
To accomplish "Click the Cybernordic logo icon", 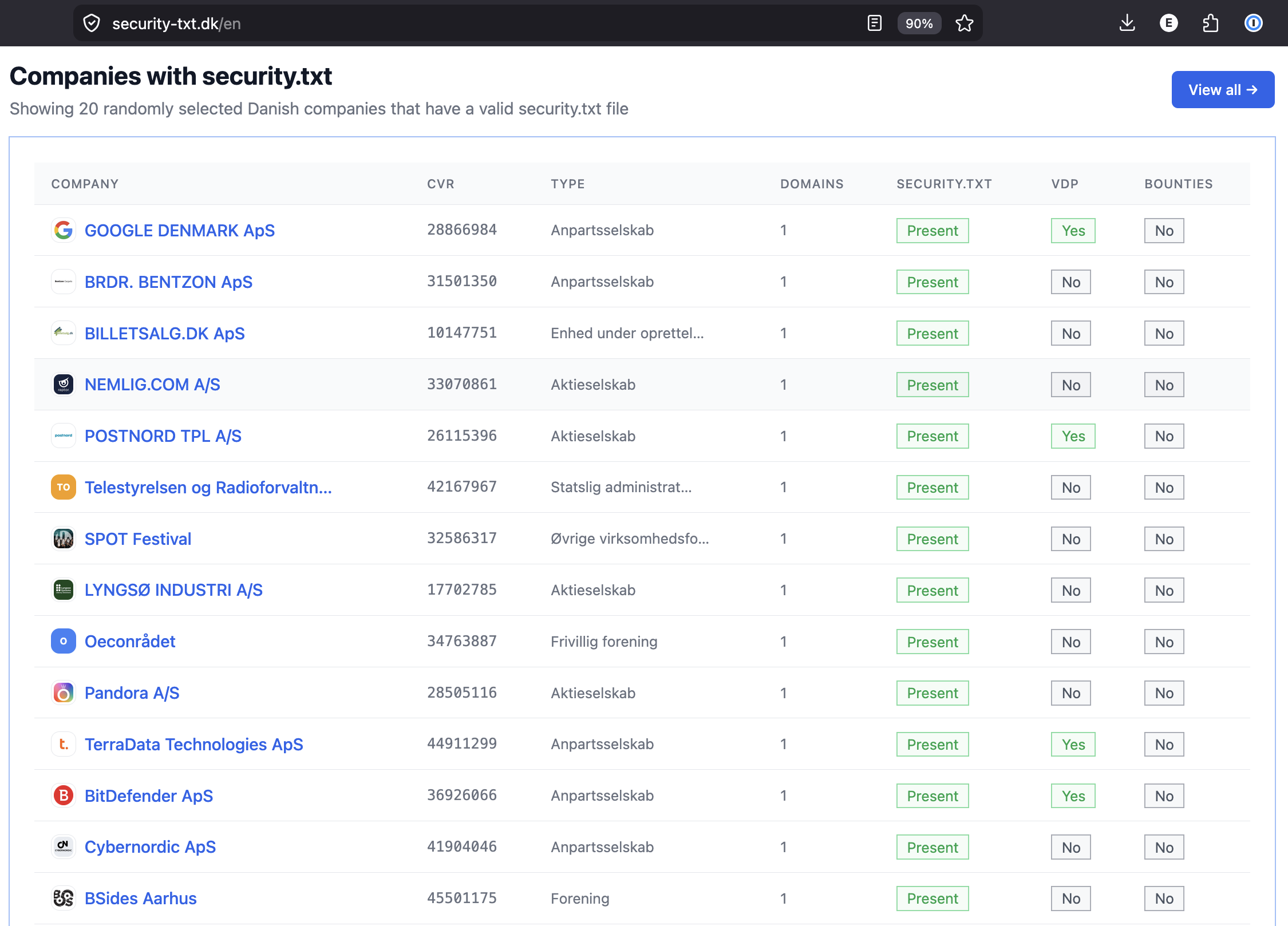I will click(x=64, y=847).
